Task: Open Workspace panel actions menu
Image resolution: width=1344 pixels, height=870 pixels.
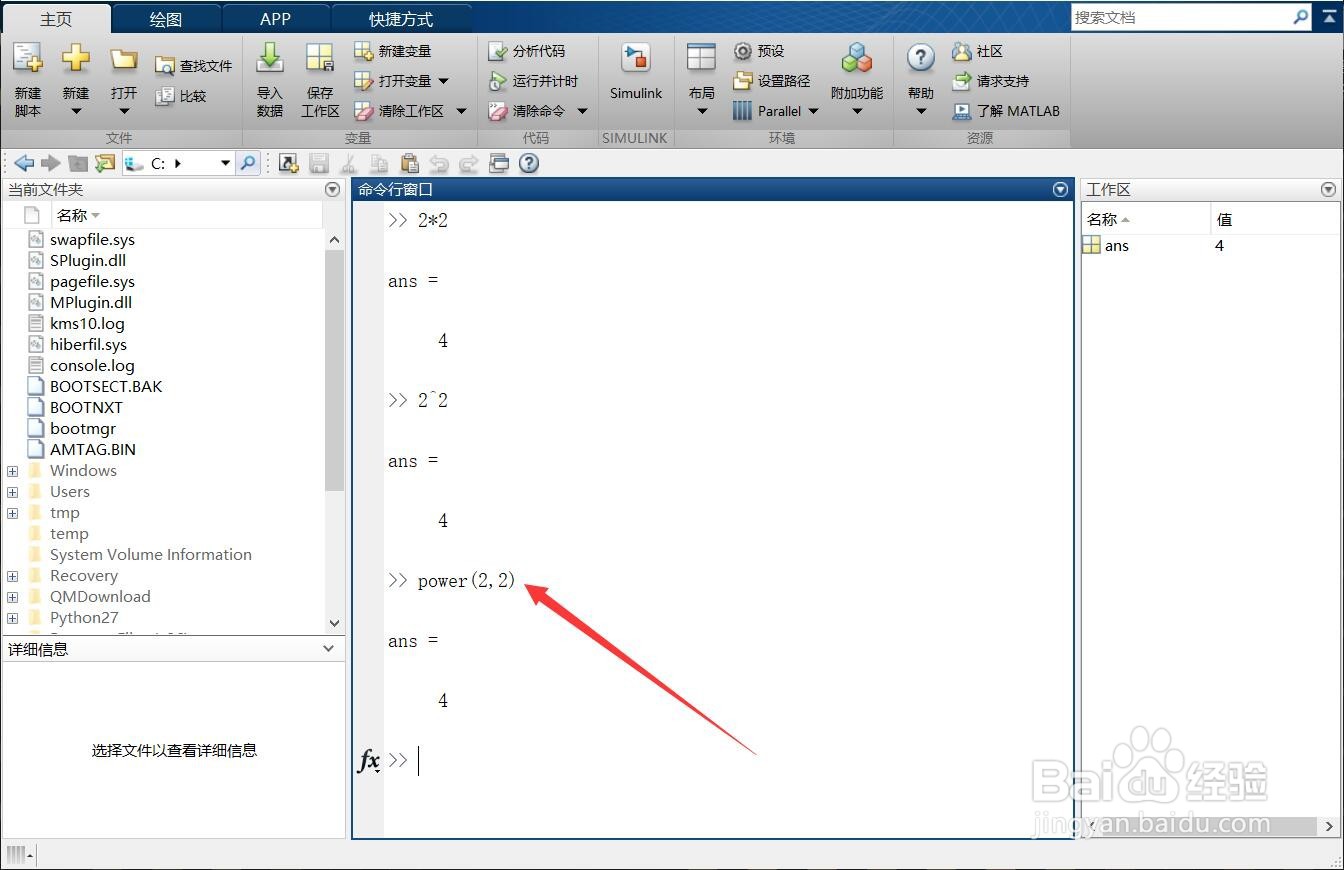Action: [x=1328, y=189]
